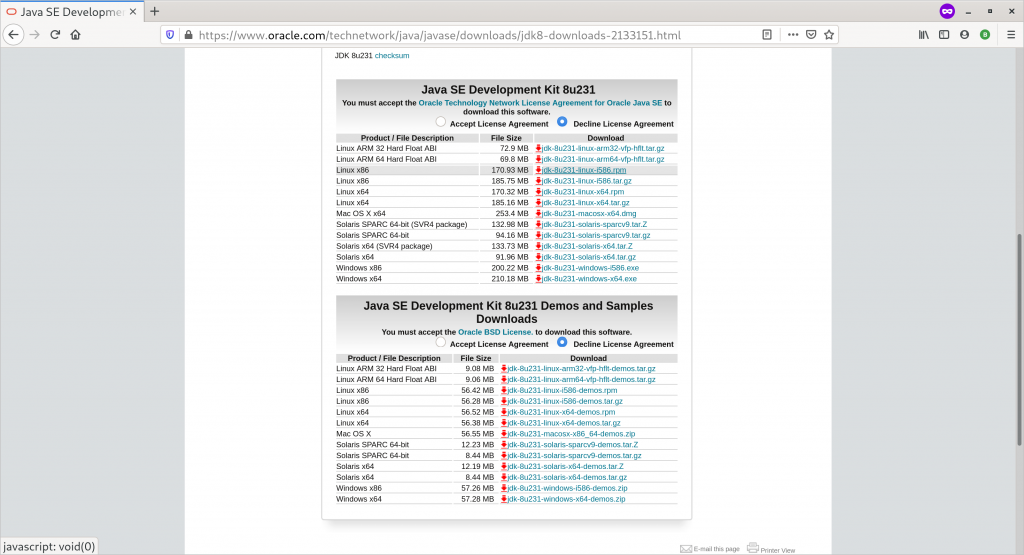
Task: Download jdk-8u231-linux-x64.tar.gz
Action: [x=586, y=202]
